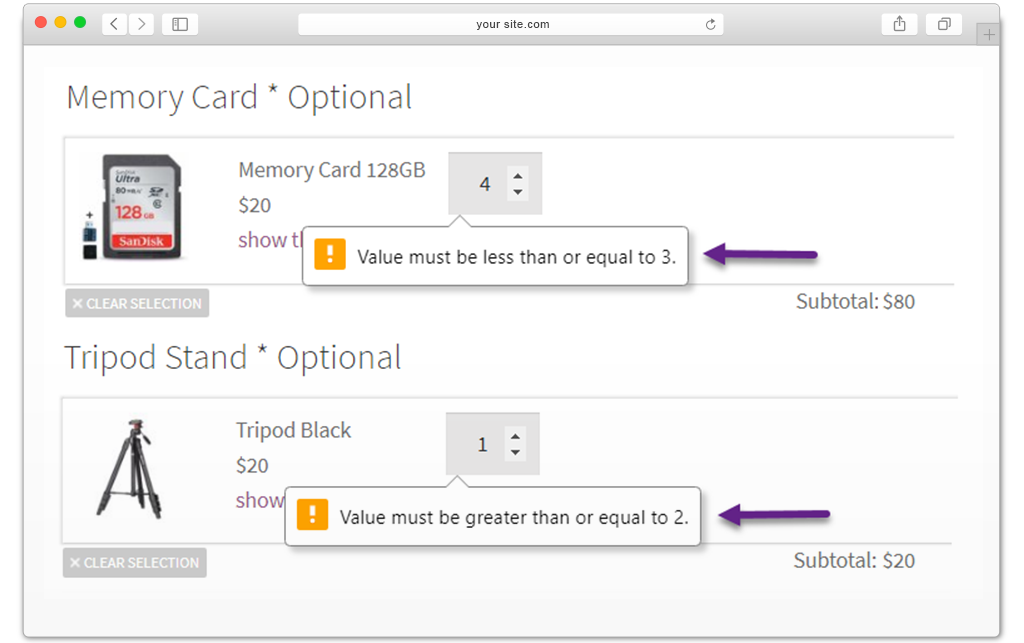This screenshot has height=643, width=1024.
Task: Decrease Tripod Black quantity with down arrow
Action: pos(514,452)
